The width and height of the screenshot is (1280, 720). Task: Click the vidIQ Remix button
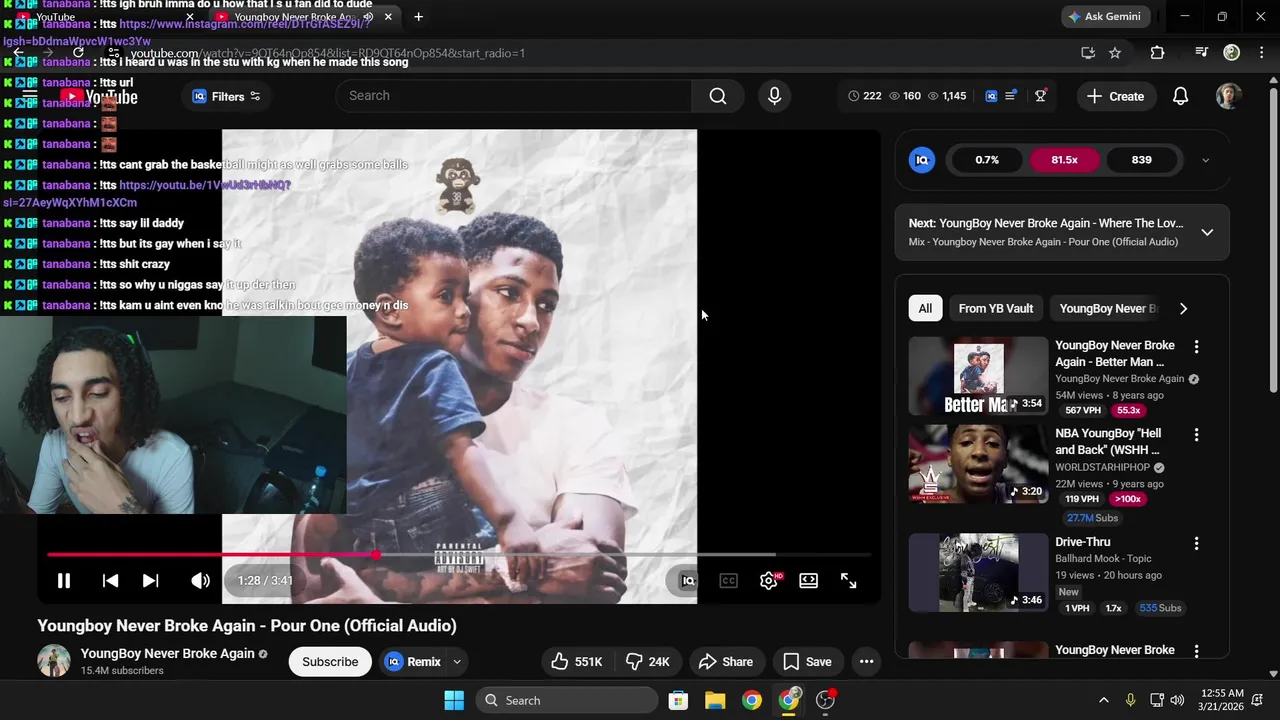pyautogui.click(x=414, y=661)
